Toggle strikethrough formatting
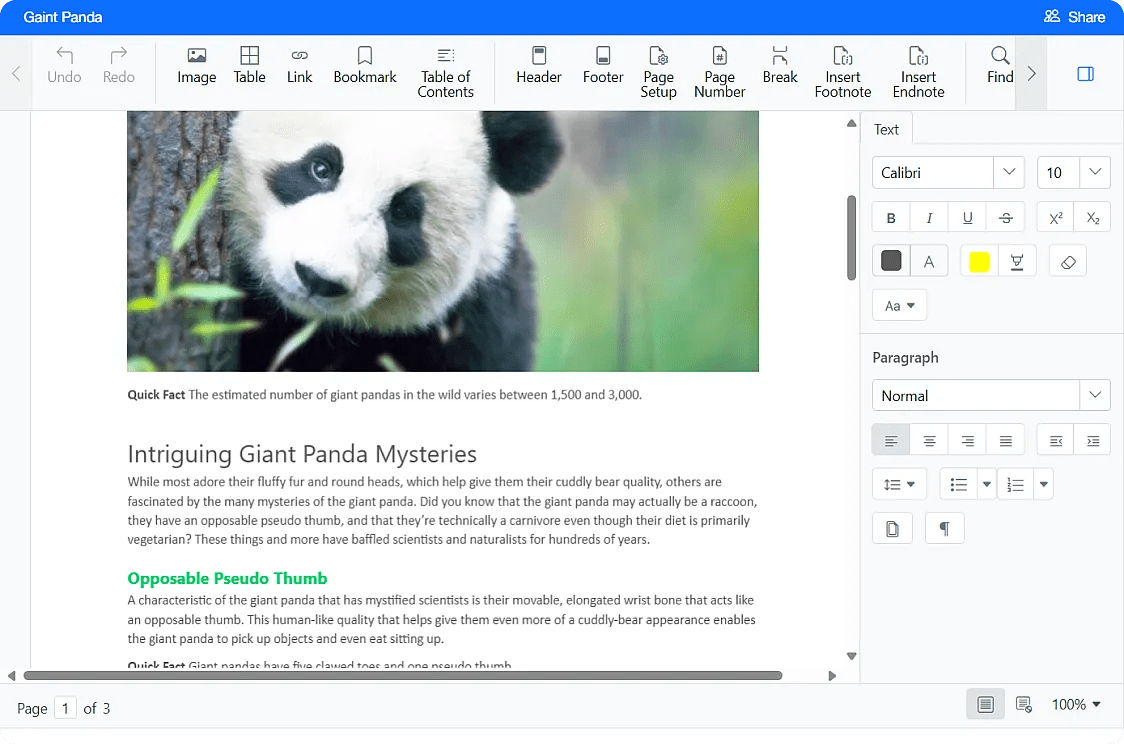This screenshot has width=1124, height=744. tap(1005, 217)
